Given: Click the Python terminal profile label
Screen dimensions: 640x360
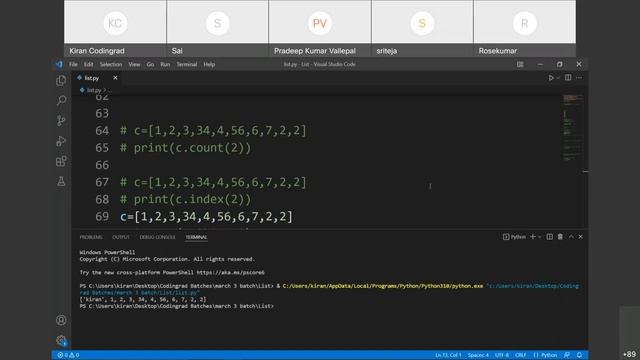Looking at the screenshot, I should pos(514,237).
